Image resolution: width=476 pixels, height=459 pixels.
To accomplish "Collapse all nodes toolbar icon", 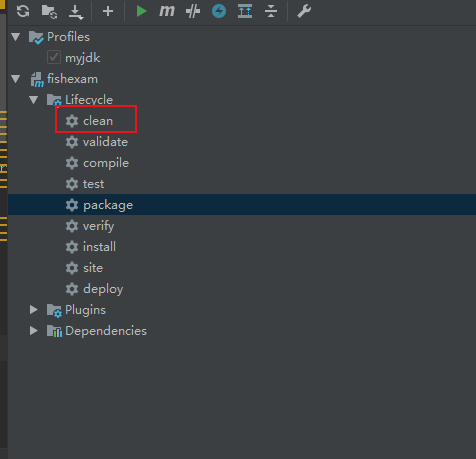I will pos(271,11).
